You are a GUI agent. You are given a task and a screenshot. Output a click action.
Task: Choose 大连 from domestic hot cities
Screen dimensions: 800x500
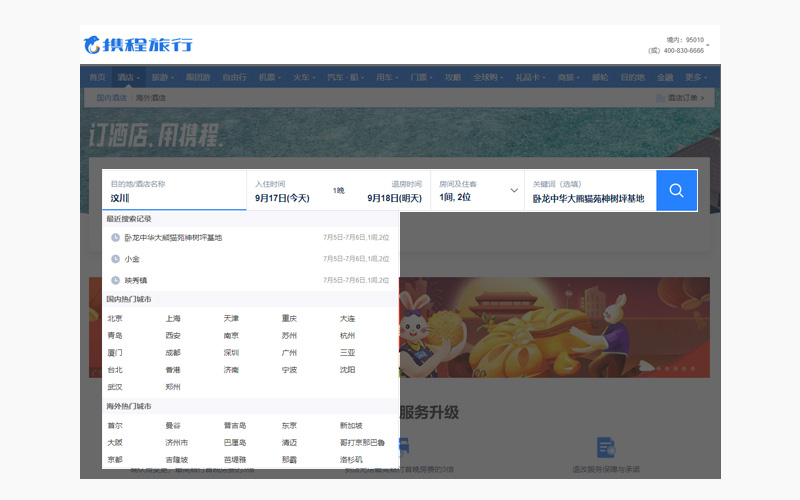(x=347, y=318)
